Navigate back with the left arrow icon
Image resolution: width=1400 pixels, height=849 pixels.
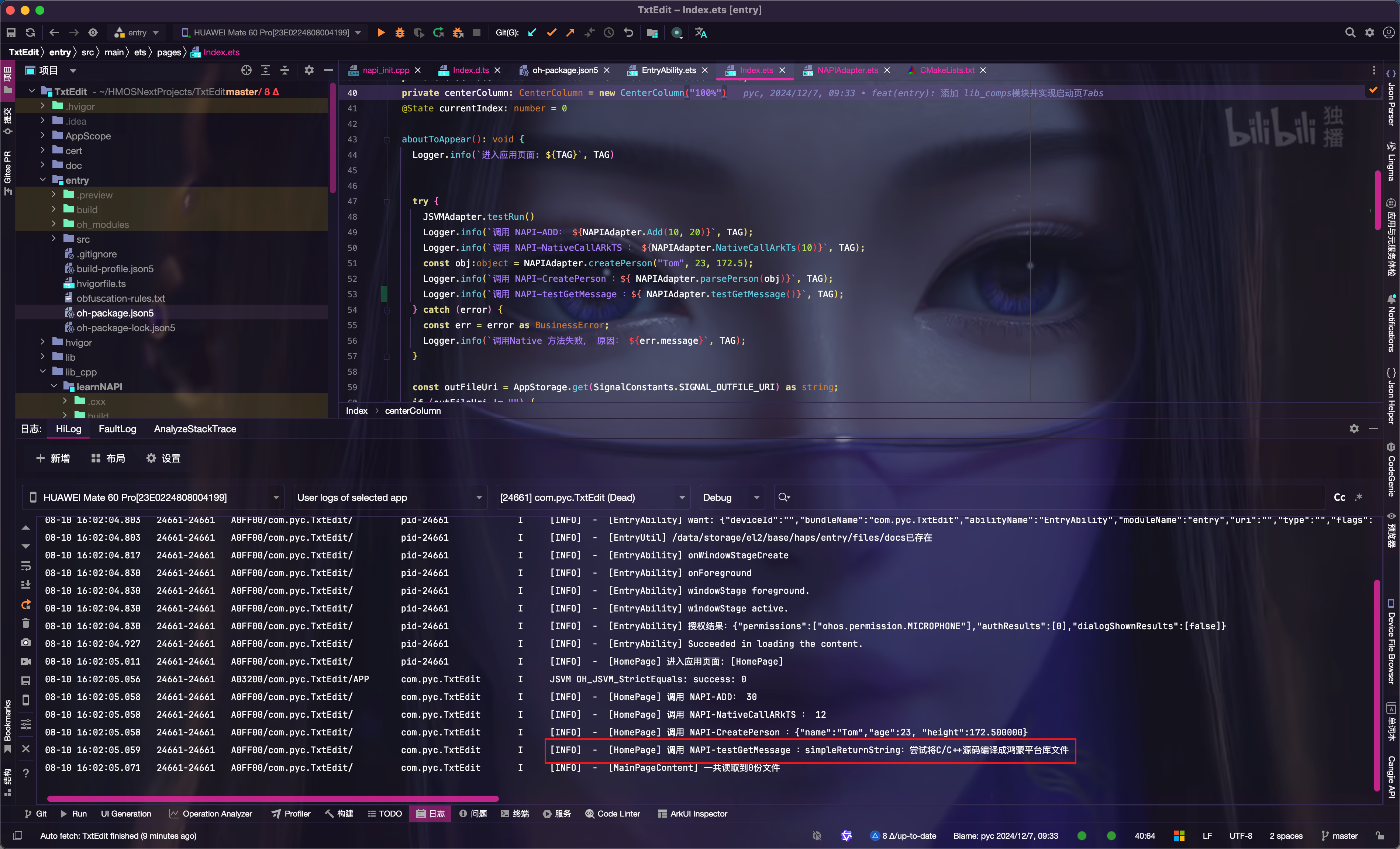tap(54, 33)
